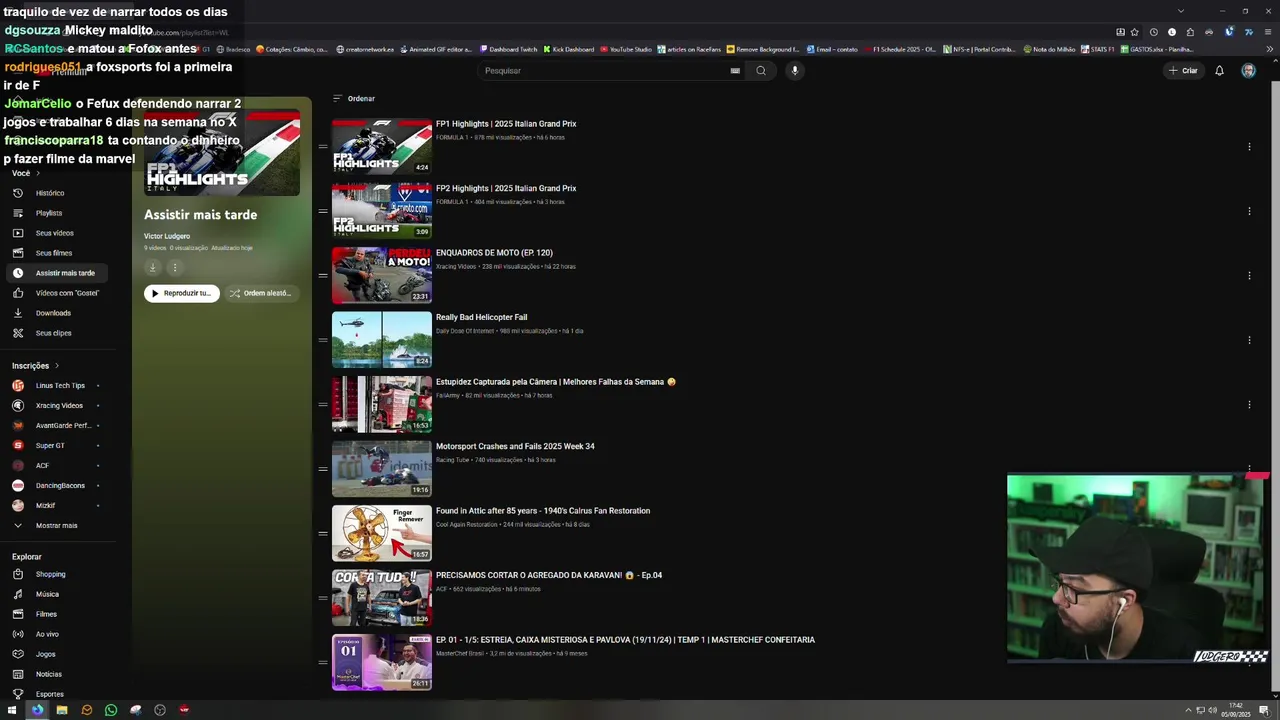Click Reproduzir tudo button
Viewport: 1280px width, 720px height.
(181, 293)
